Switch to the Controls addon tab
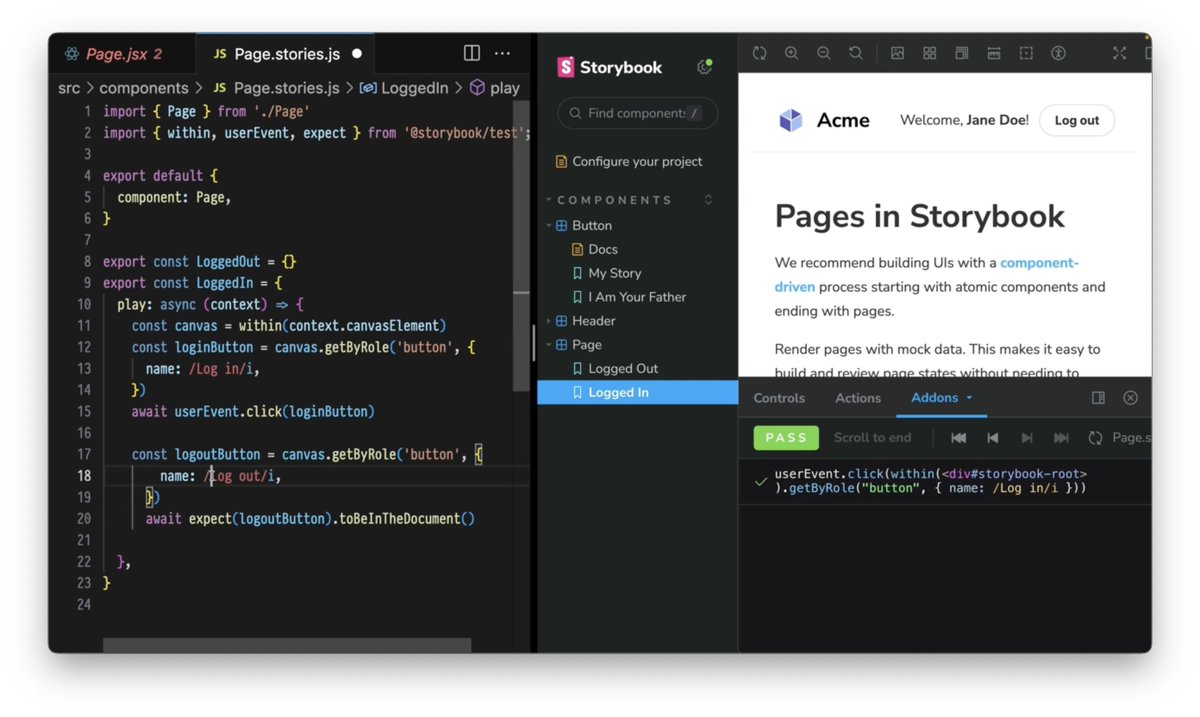Screen dimensions: 1200x717 pos(779,398)
